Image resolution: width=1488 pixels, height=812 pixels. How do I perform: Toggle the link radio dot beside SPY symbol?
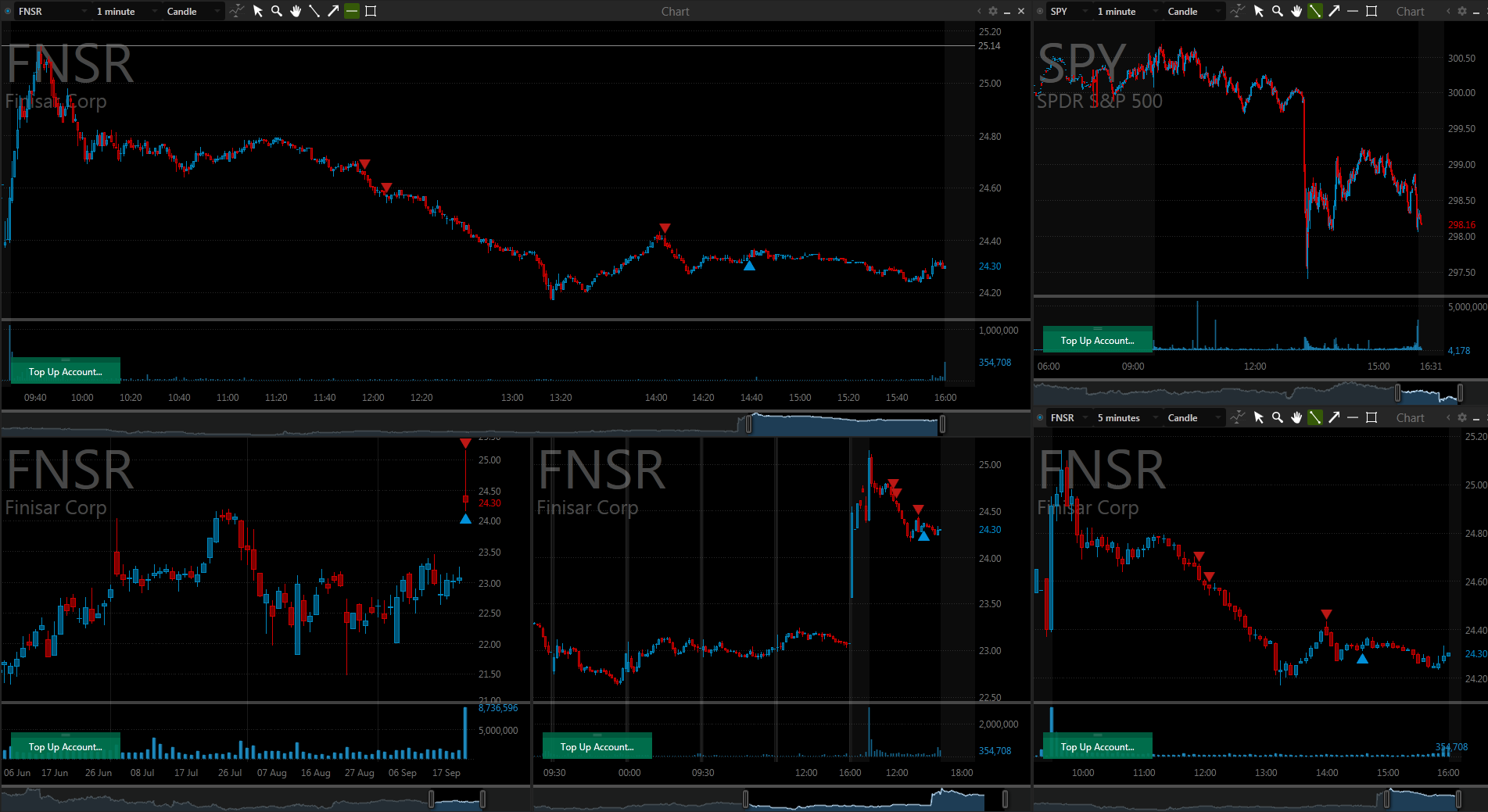pyautogui.click(x=1040, y=11)
